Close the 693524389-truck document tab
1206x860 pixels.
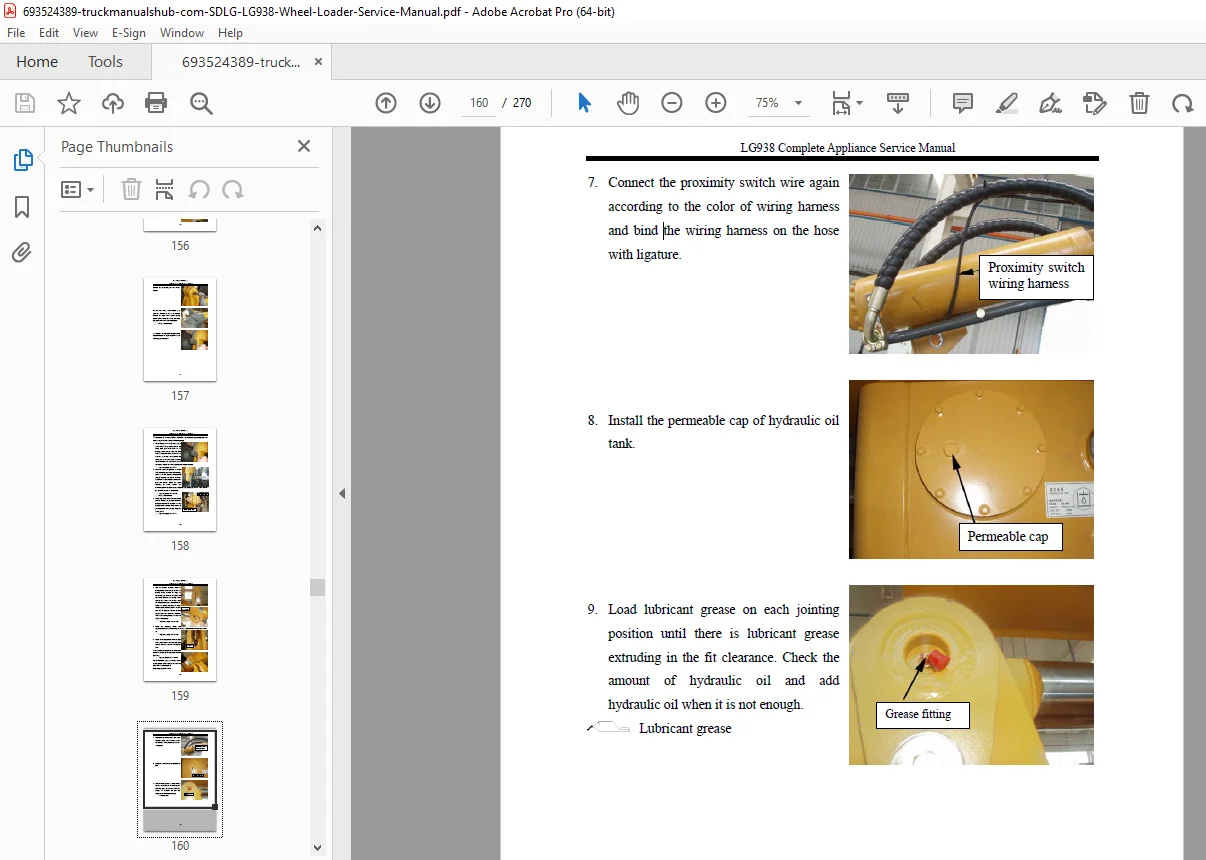click(x=318, y=62)
